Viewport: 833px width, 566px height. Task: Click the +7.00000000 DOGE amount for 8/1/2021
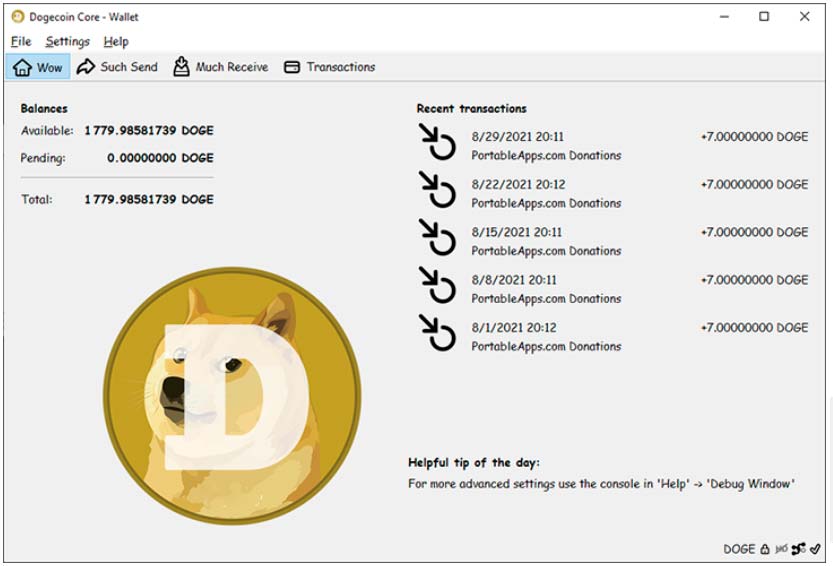754,328
